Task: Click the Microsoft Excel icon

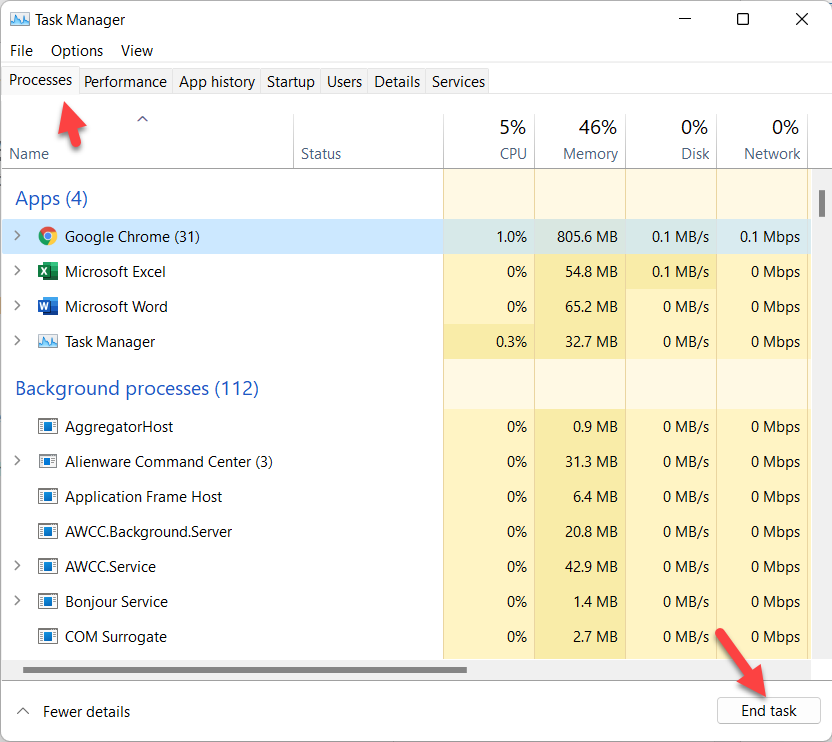Action: [47, 272]
